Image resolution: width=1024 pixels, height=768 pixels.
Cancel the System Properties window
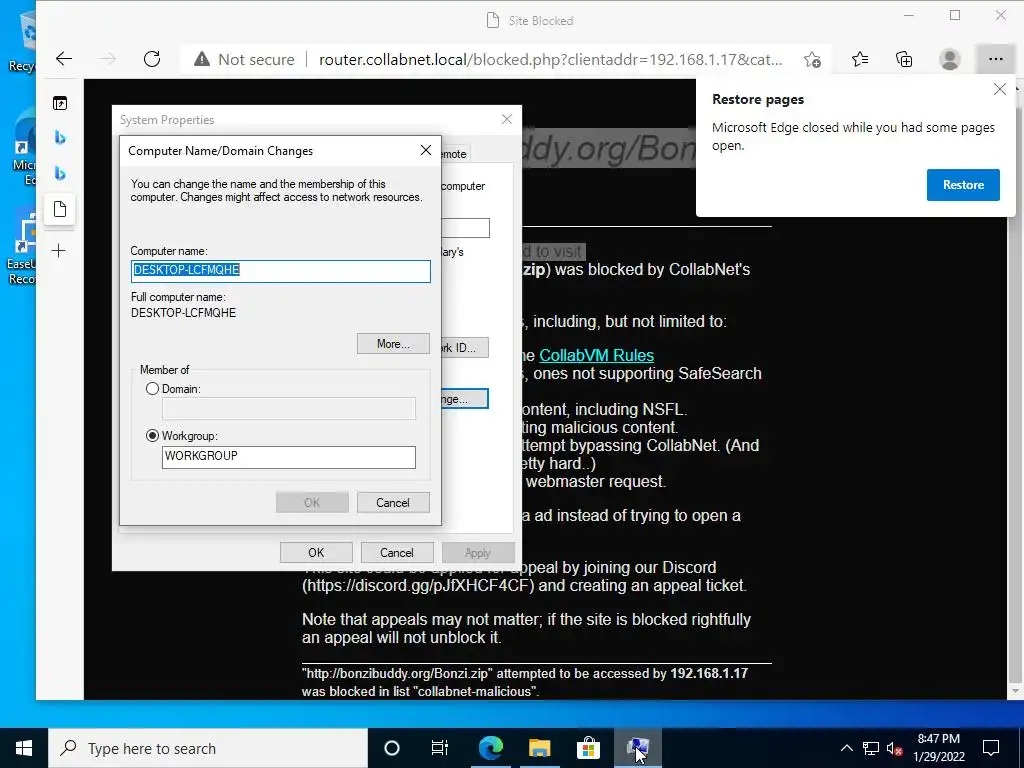pyautogui.click(x=396, y=552)
